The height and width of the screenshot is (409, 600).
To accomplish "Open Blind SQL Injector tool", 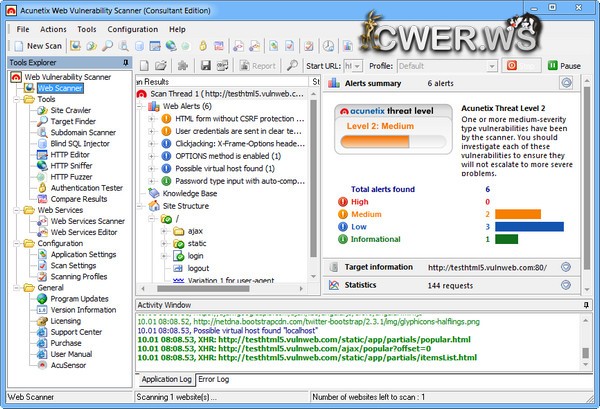I will click(x=80, y=143).
